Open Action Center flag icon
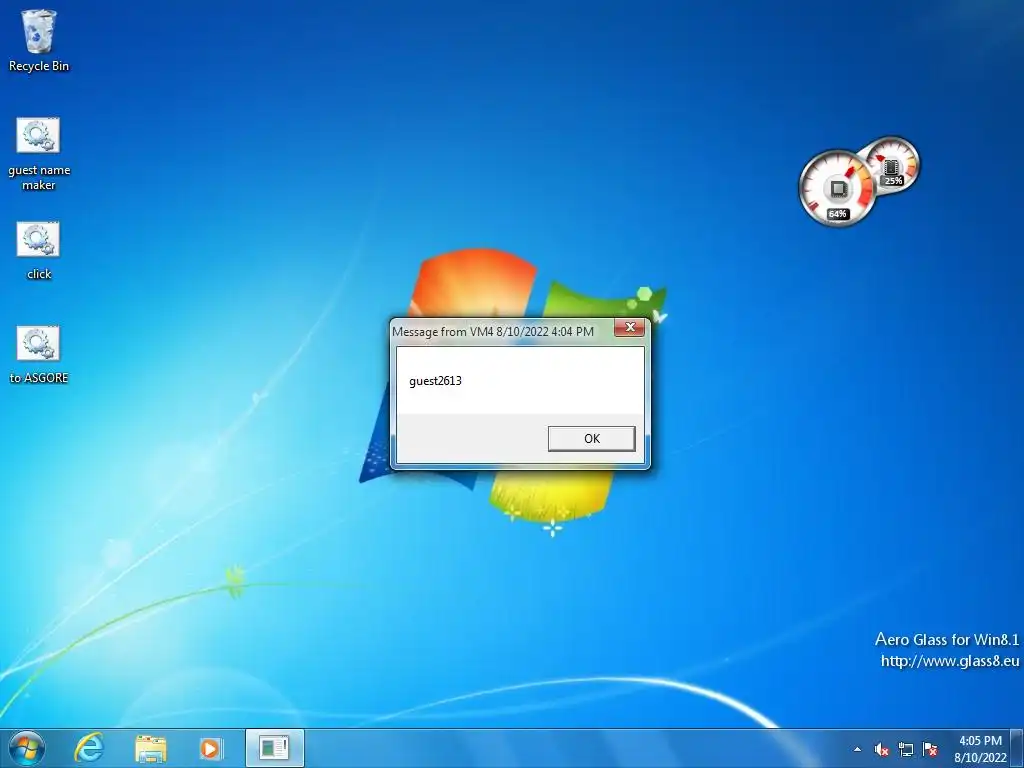This screenshot has height=768, width=1024. pos(930,749)
